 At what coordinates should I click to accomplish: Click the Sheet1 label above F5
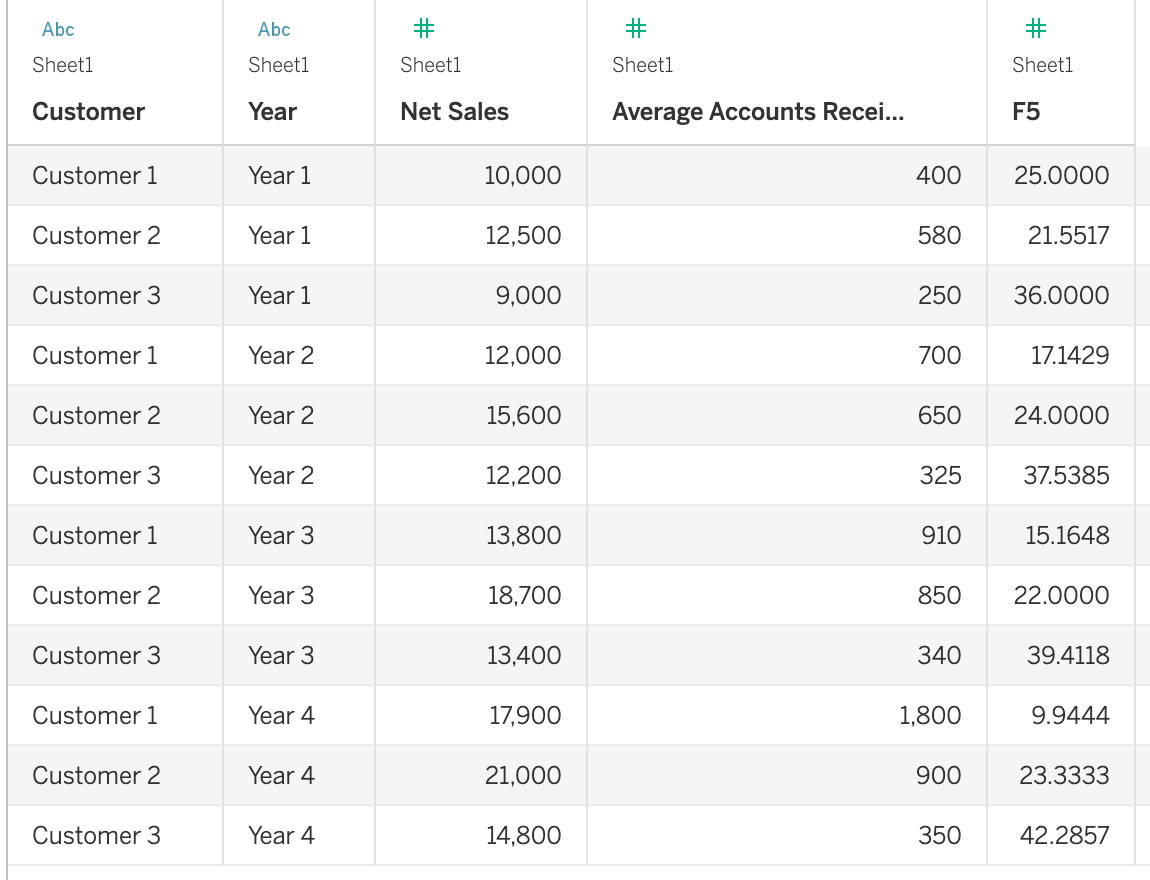click(1043, 65)
